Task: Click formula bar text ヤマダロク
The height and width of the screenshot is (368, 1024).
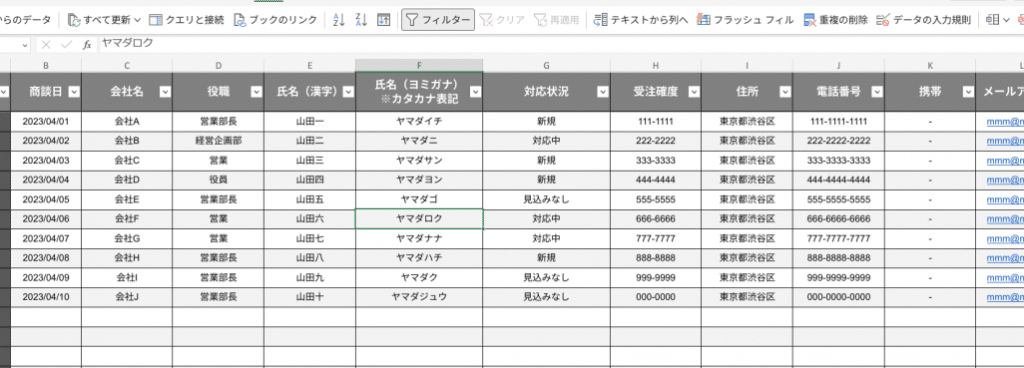Action: tap(127, 44)
